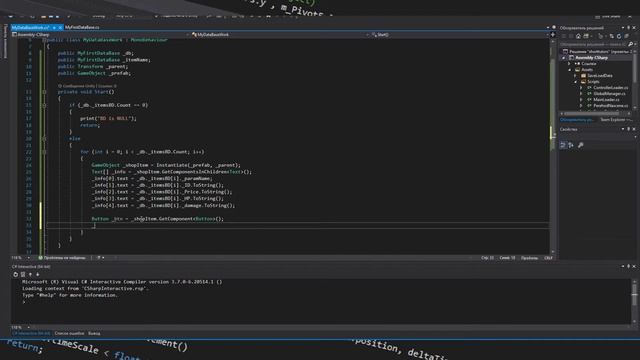The width and height of the screenshot is (640, 360).
Task: Toggle auto-hide pin of Свойства panel
Action: point(629,129)
